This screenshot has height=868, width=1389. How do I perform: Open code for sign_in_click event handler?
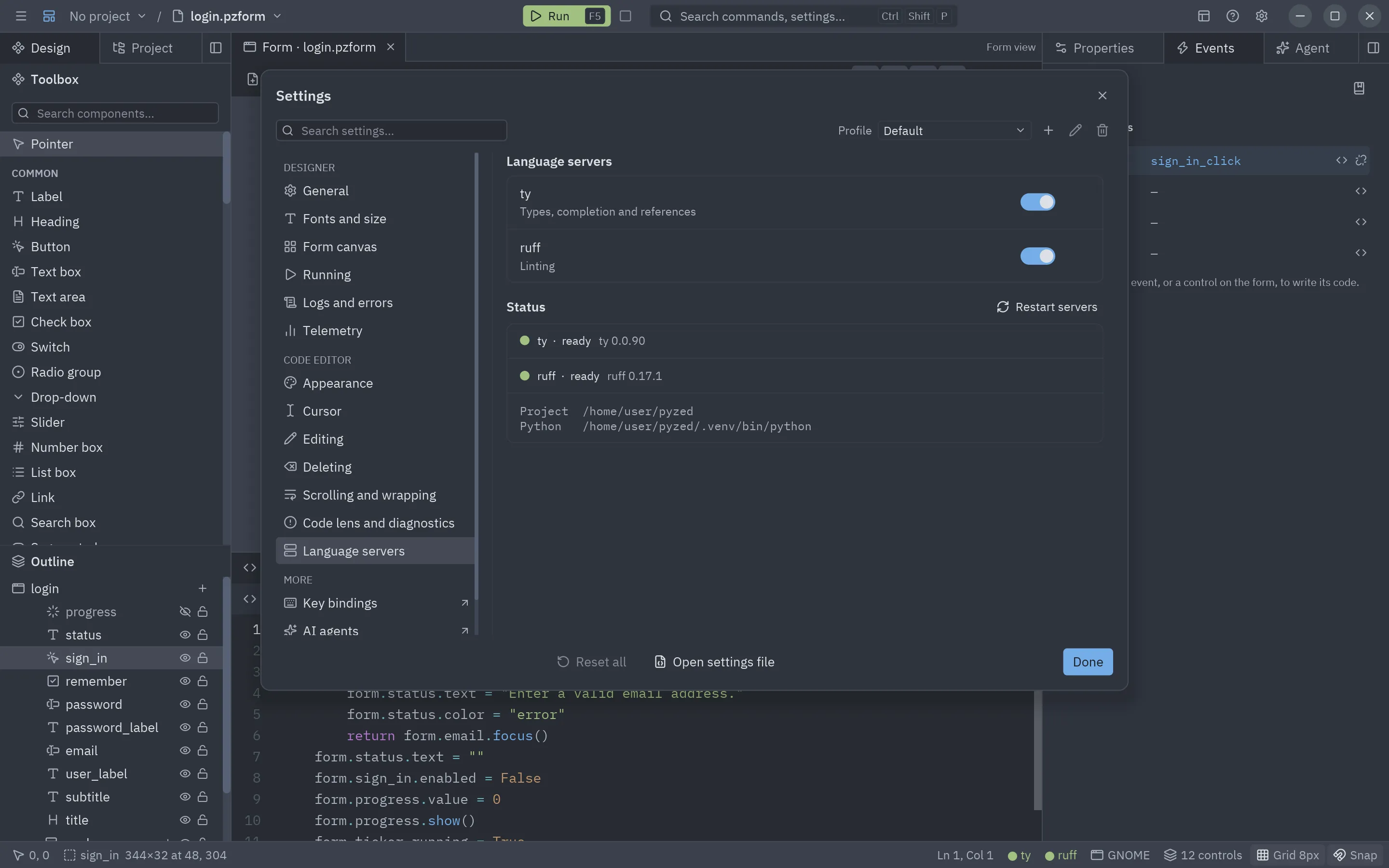pos(1341,161)
